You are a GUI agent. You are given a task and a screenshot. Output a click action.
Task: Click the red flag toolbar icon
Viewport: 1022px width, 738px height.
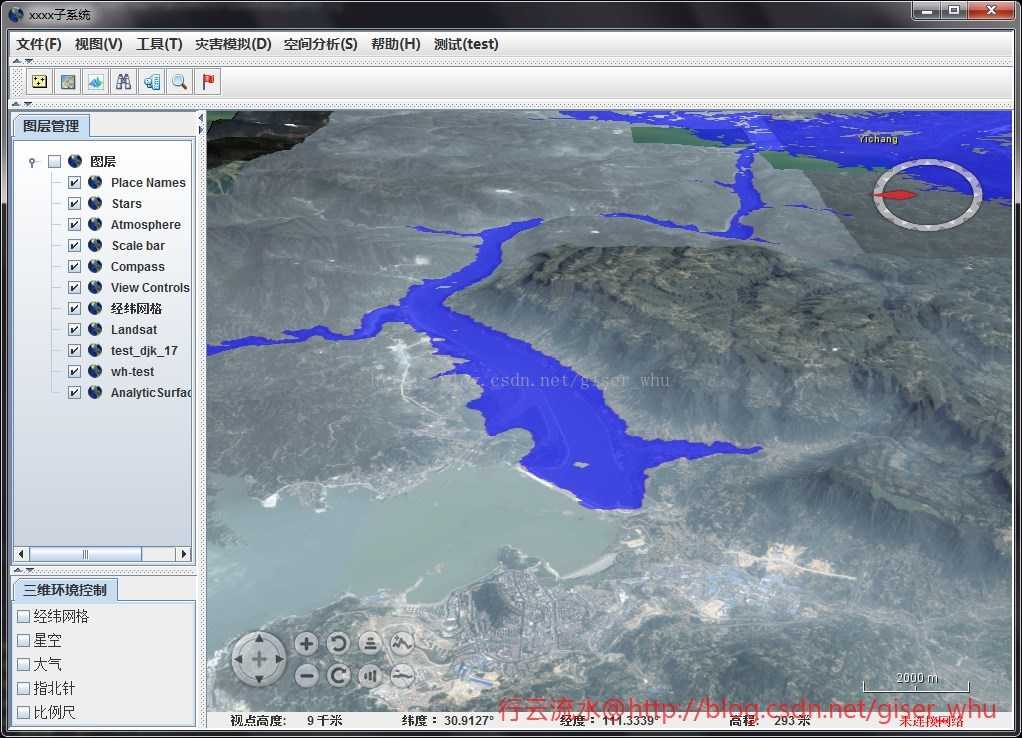pyautogui.click(x=208, y=82)
